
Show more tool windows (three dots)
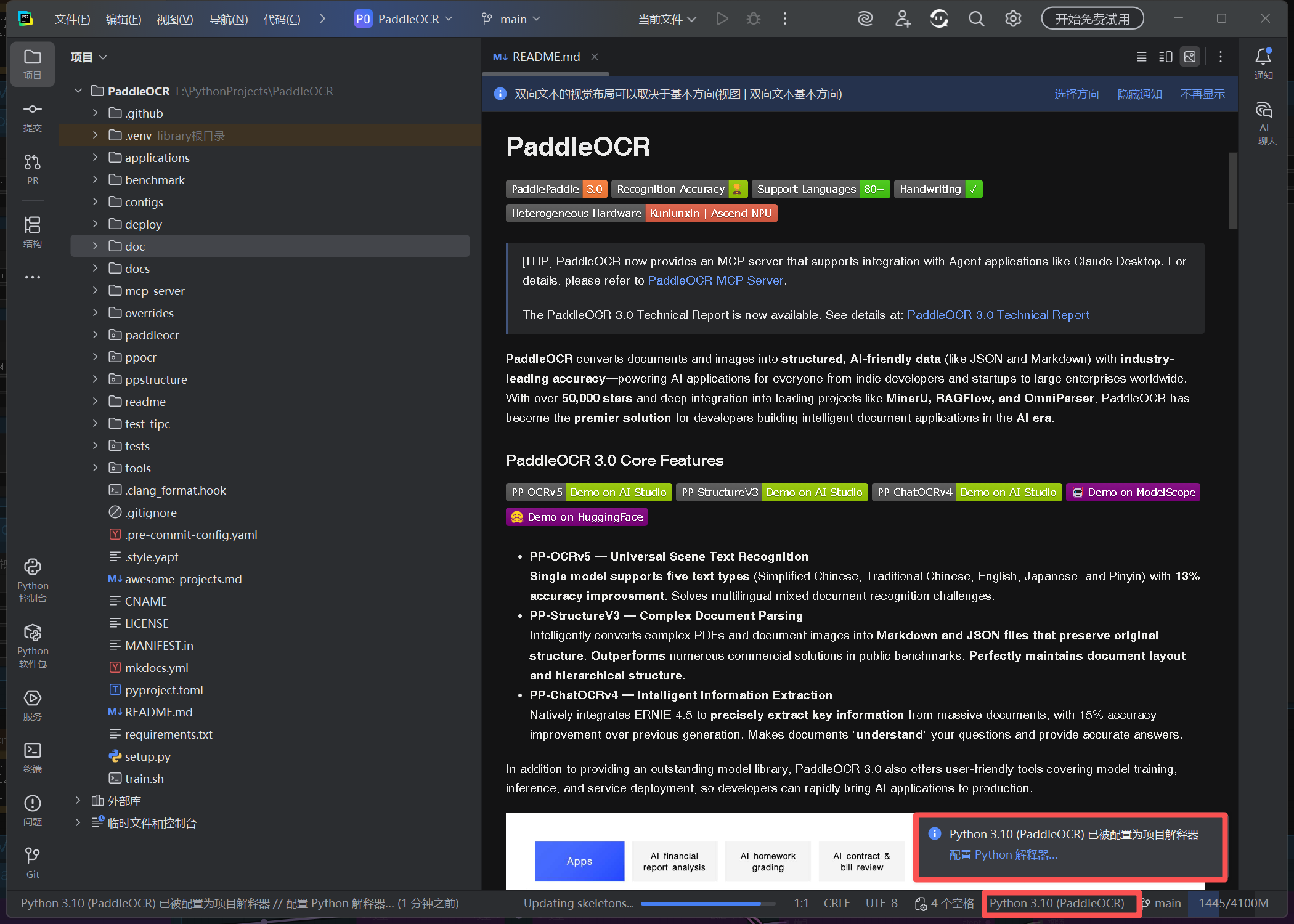point(32,277)
